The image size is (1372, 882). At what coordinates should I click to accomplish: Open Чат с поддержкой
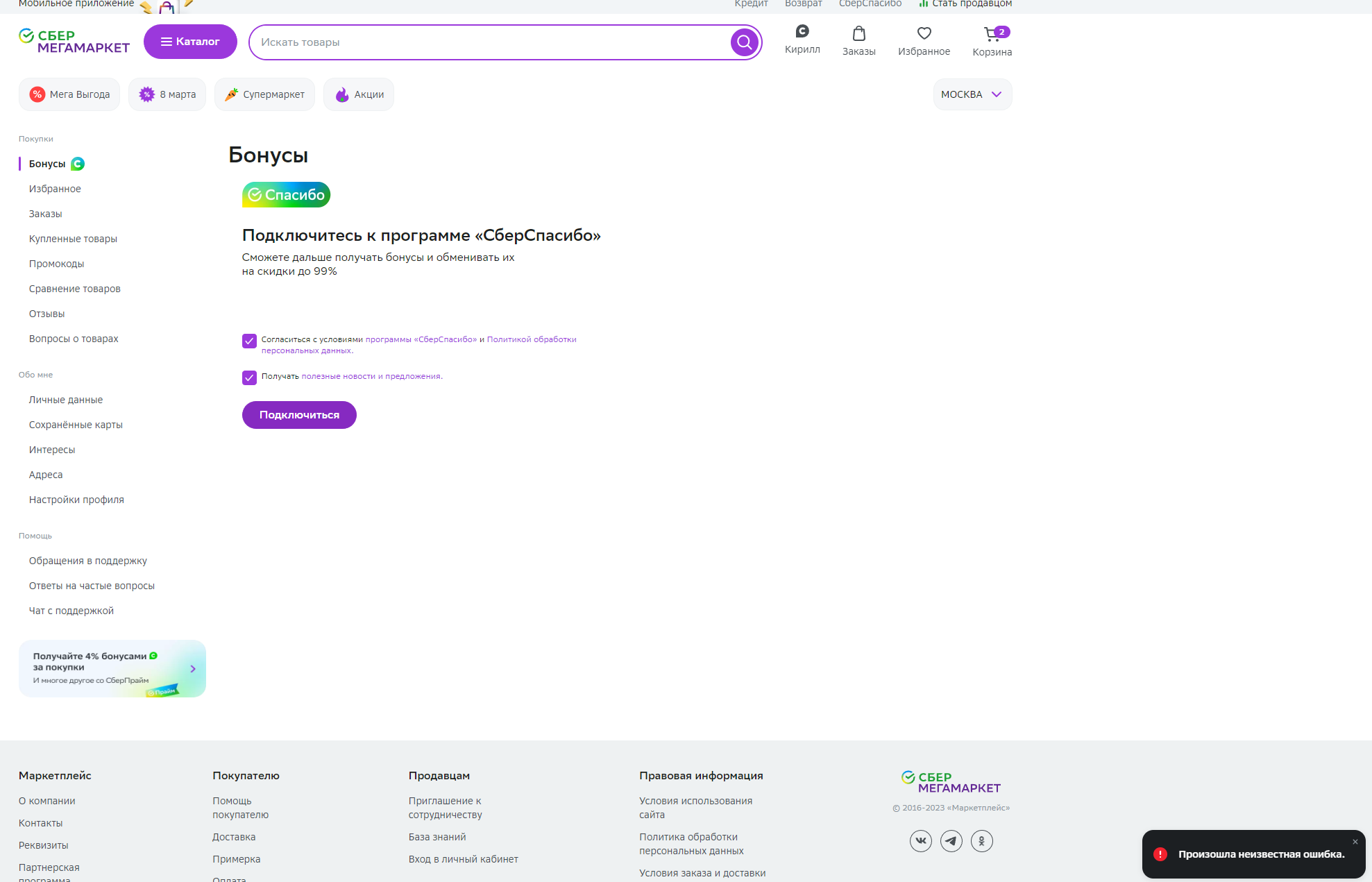tap(71, 611)
